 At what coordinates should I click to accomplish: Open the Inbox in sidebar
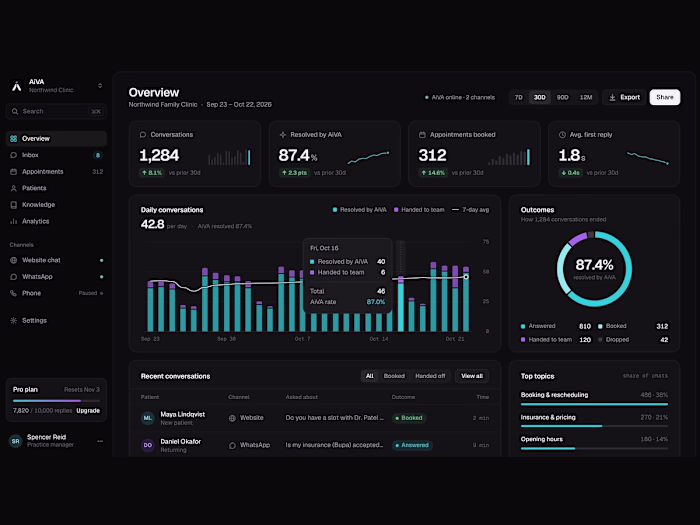(x=56, y=155)
